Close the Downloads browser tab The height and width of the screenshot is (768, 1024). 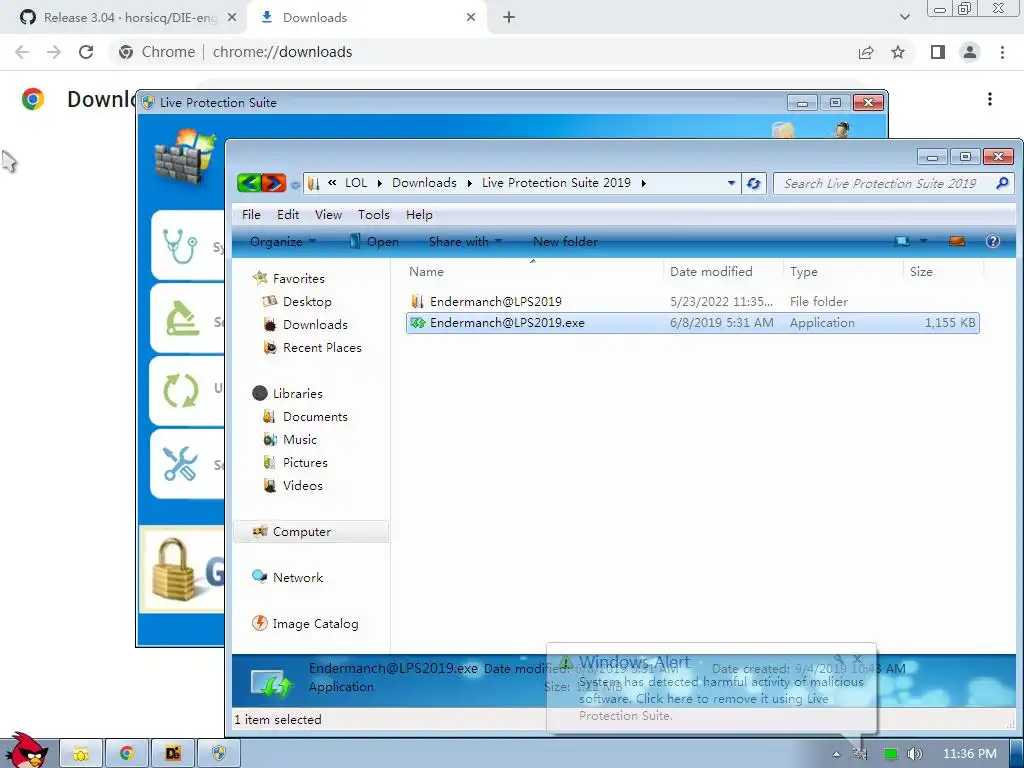tap(471, 18)
